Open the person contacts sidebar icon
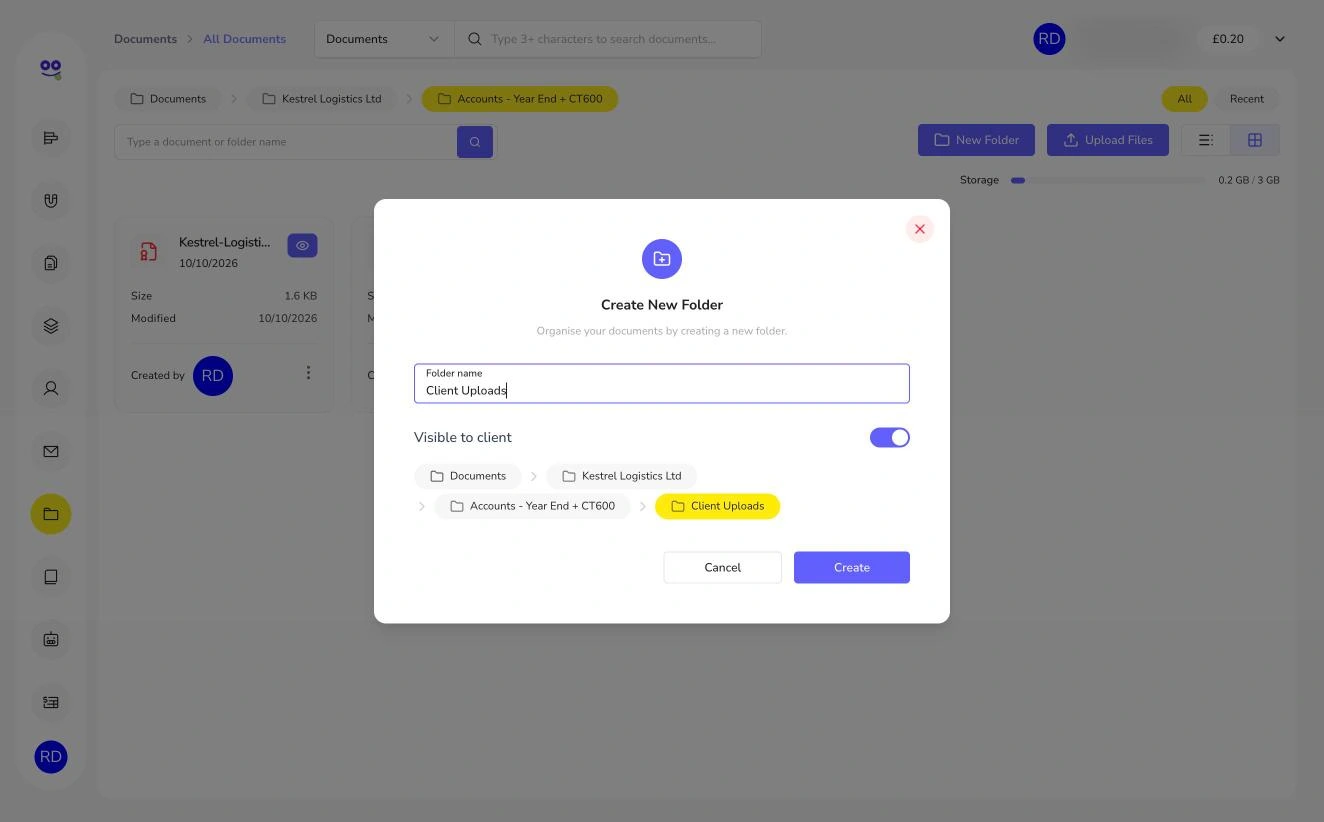The width and height of the screenshot is (1324, 822). [51, 388]
